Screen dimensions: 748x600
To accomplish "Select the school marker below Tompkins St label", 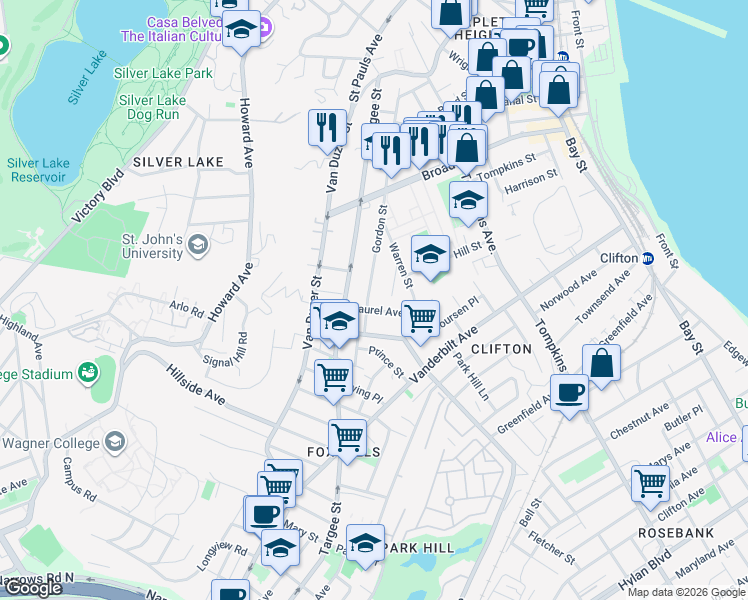I will pyautogui.click(x=468, y=200).
